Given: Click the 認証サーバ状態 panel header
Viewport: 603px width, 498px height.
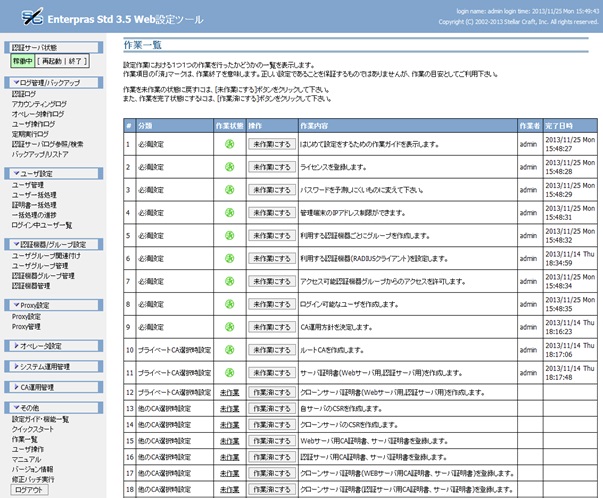Looking at the screenshot, I should pyautogui.click(x=53, y=48).
